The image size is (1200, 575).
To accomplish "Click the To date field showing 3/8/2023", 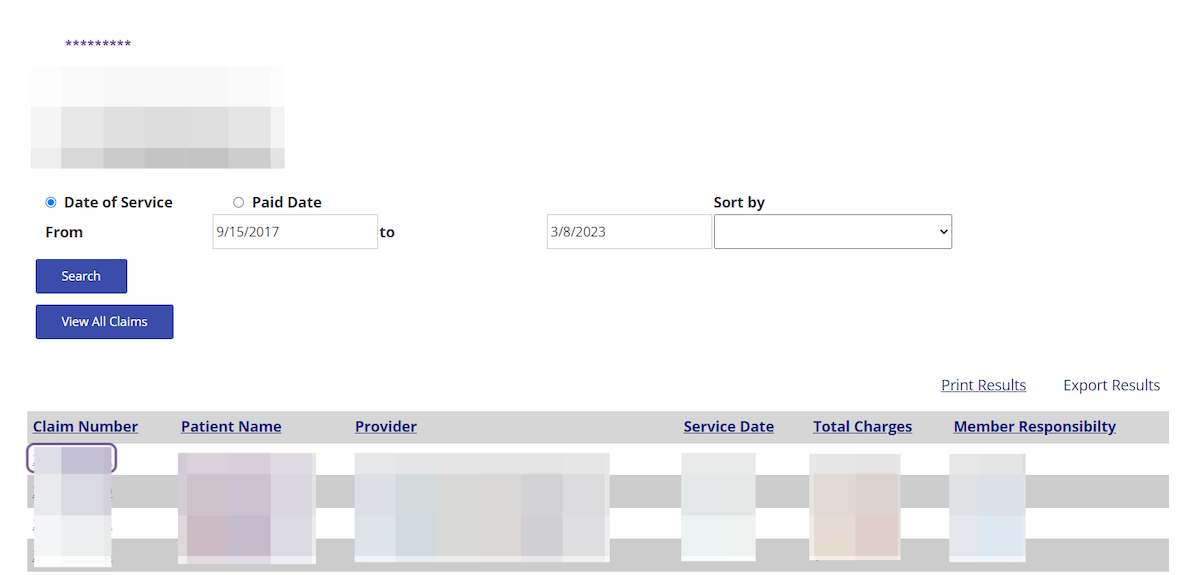I will 629,231.
